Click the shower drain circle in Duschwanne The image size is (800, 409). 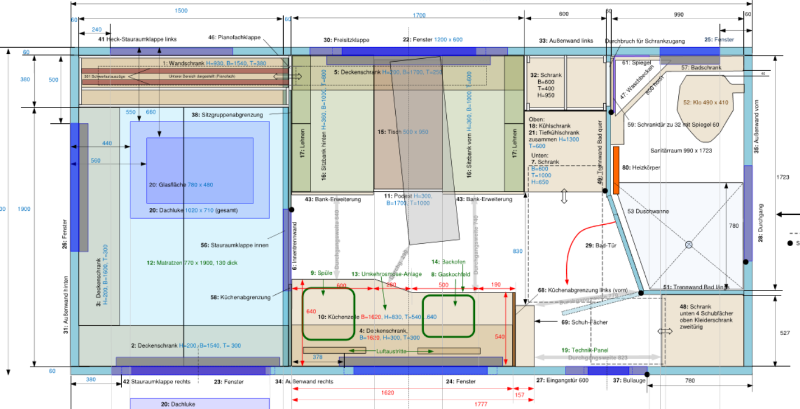tap(688, 245)
